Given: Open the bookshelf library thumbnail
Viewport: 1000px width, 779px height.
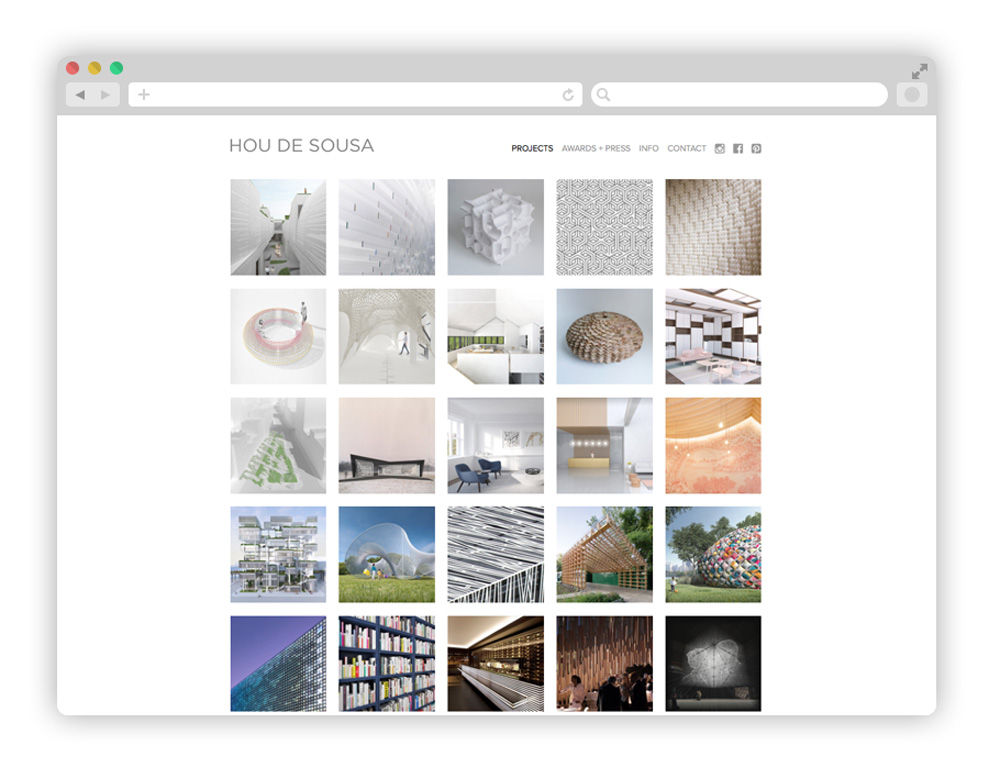Looking at the screenshot, I should tap(387, 664).
